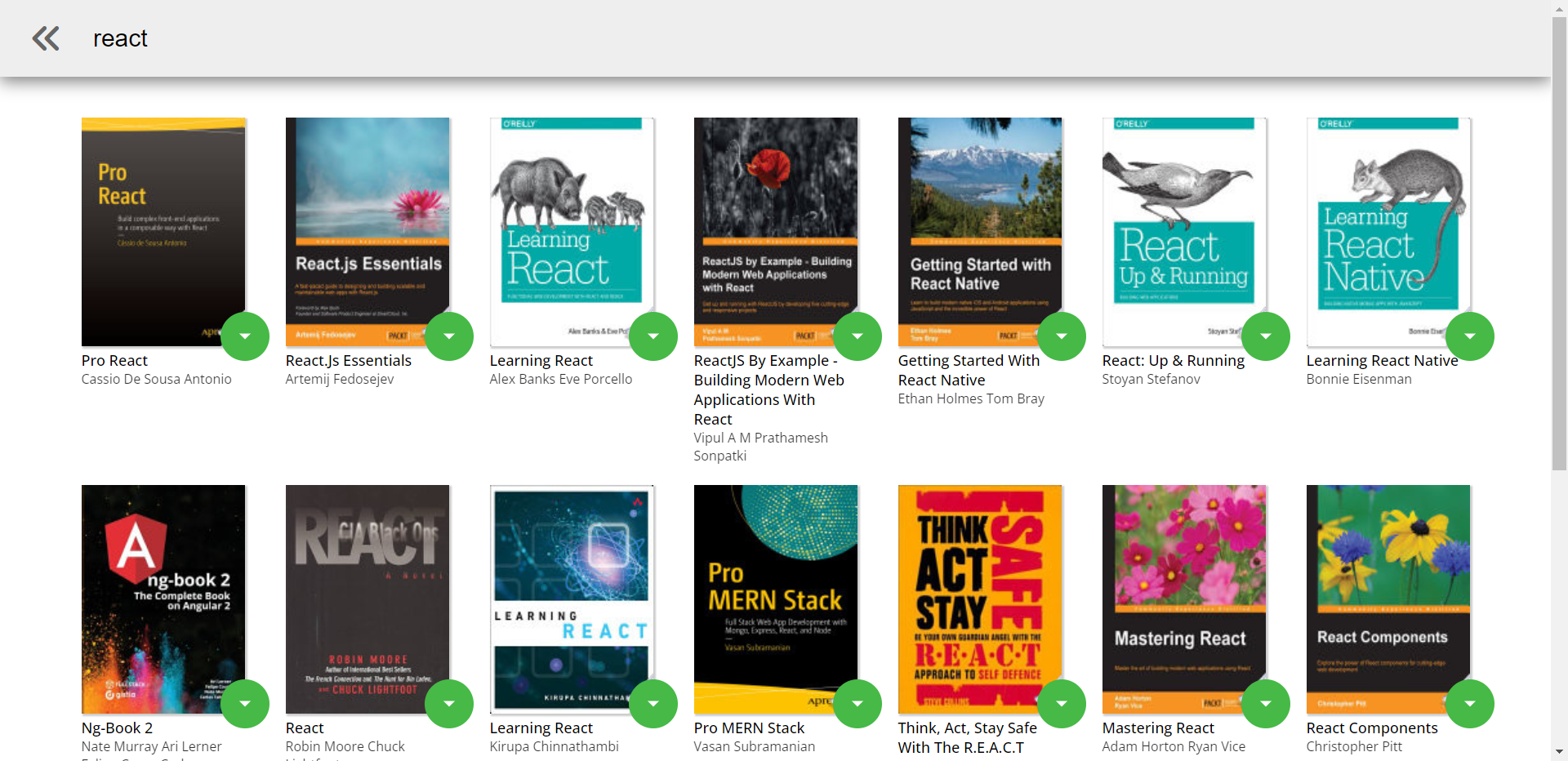Open shelf dropdown for Learning React Native
This screenshot has height=761, width=1568.
coord(1470,336)
